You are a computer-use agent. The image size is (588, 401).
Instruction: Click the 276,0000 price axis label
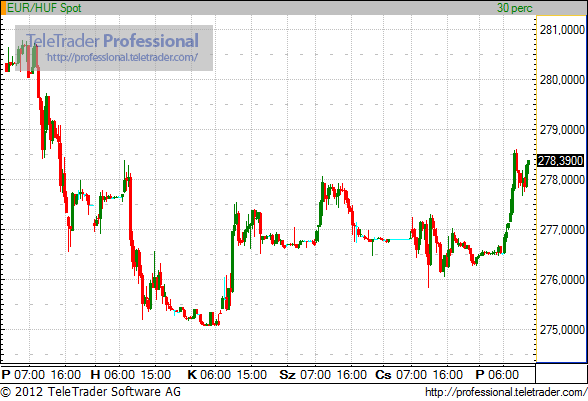click(x=562, y=280)
